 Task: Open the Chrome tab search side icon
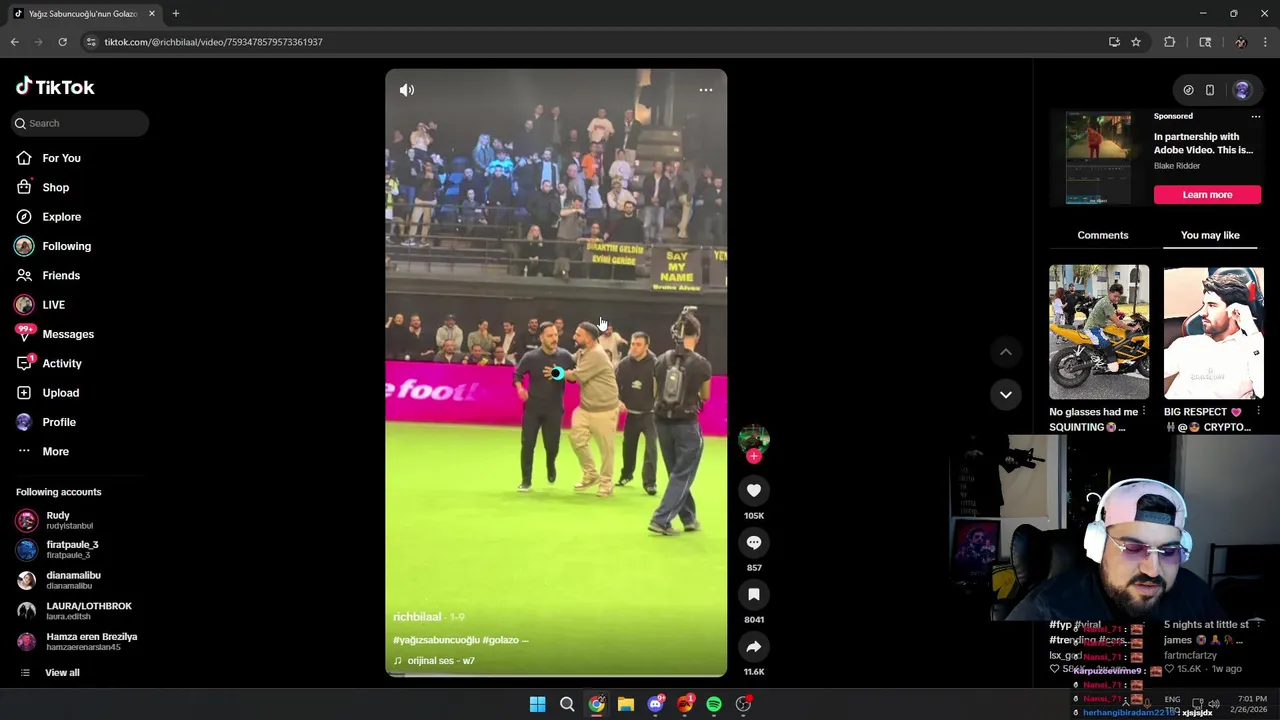pyautogui.click(x=1205, y=42)
